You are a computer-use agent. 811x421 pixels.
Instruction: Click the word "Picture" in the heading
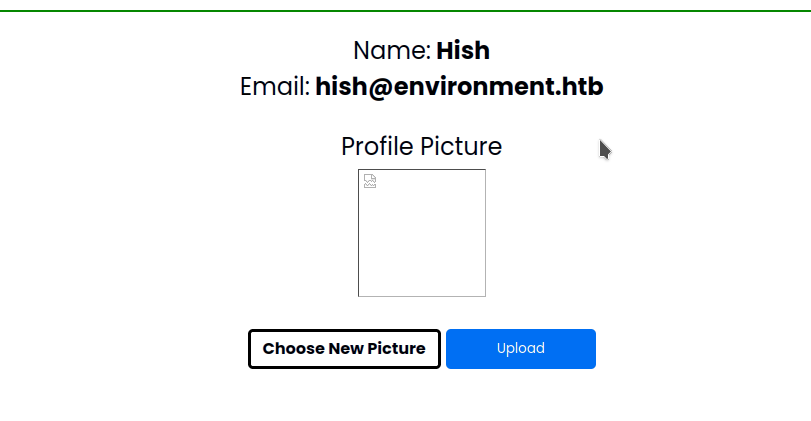tap(461, 147)
